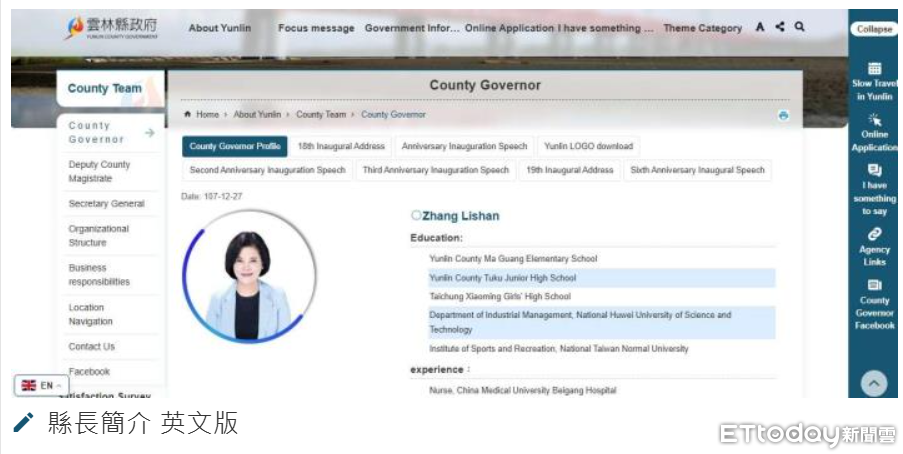The image size is (903, 454).
Task: Open the EN language dropdown
Action: click(41, 385)
